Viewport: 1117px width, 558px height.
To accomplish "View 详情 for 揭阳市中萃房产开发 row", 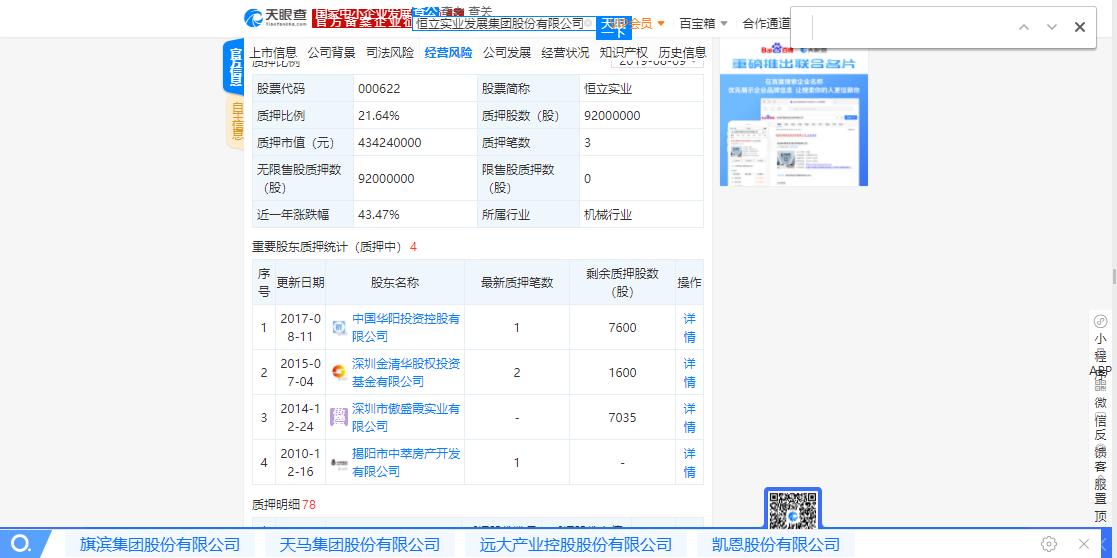I will tap(690, 463).
